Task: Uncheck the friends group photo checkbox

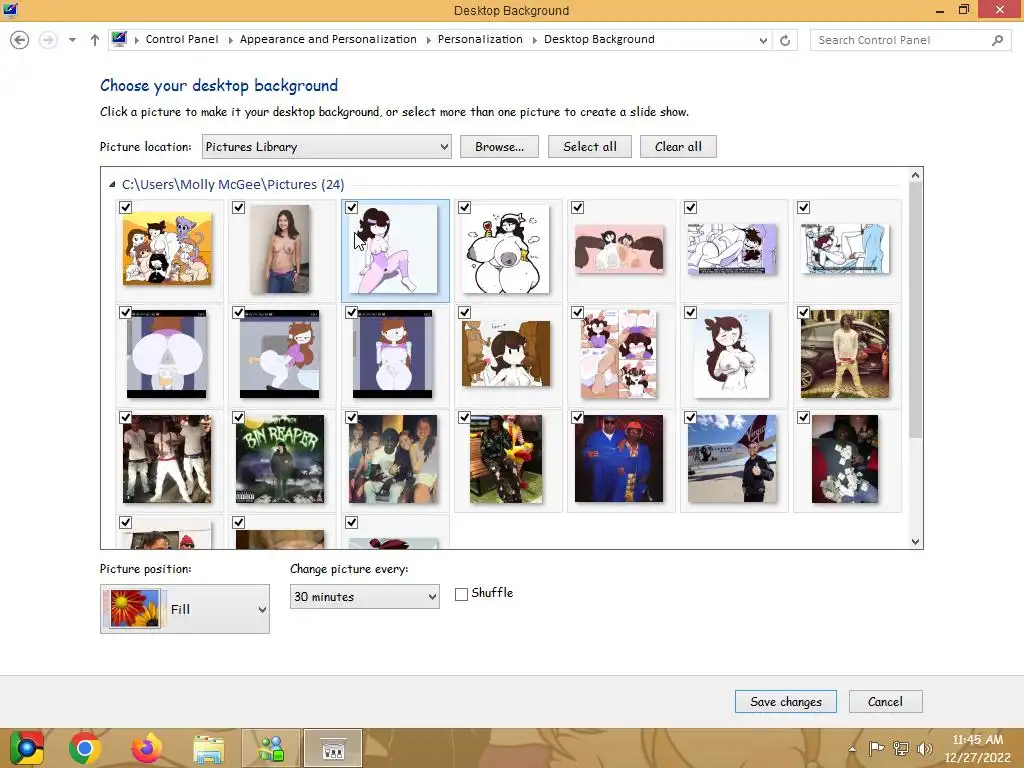Action: (x=351, y=417)
